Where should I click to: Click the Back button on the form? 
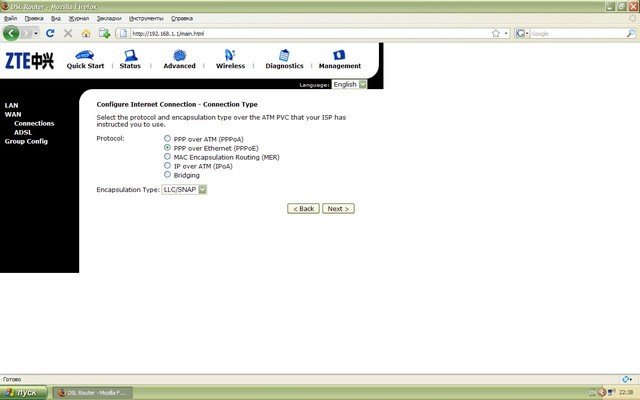(303, 208)
